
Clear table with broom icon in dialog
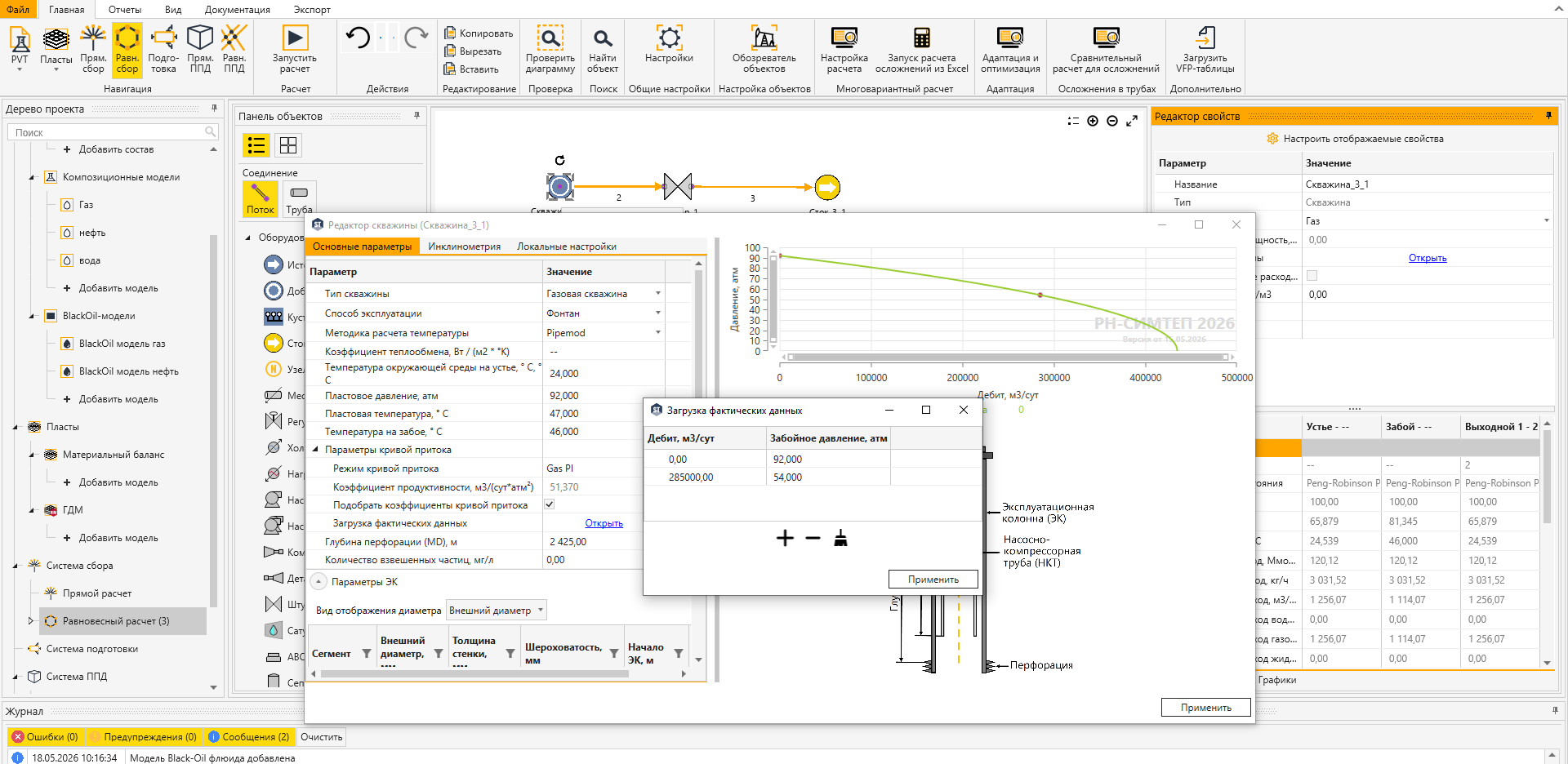point(840,538)
